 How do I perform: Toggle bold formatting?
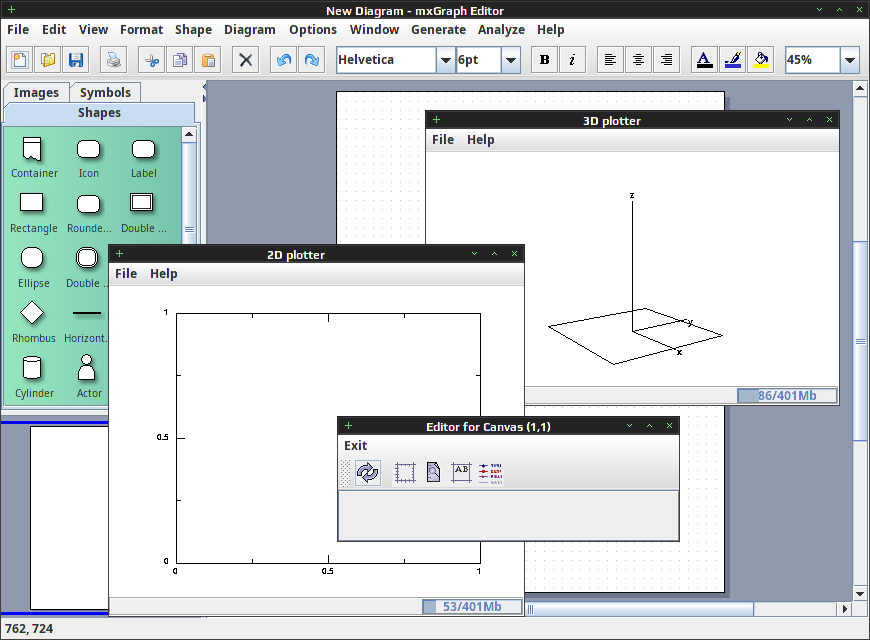click(x=545, y=60)
